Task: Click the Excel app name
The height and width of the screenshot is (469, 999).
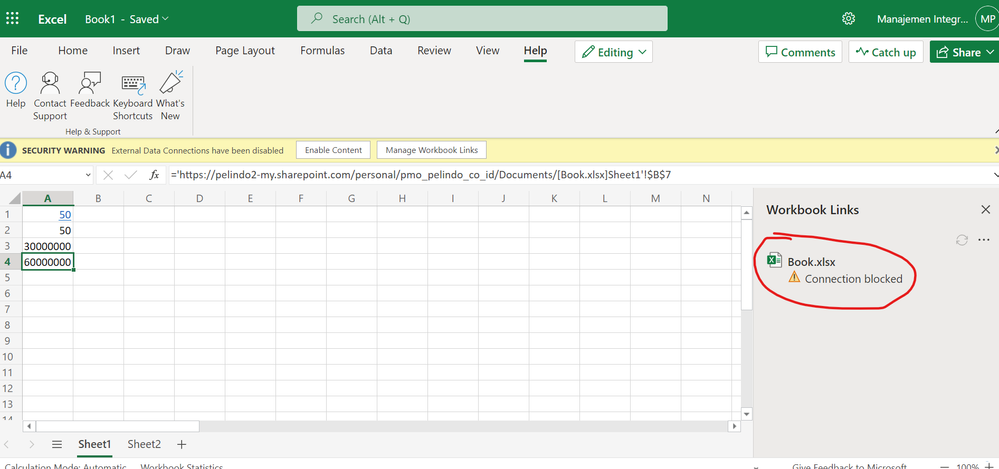Action: [x=52, y=19]
